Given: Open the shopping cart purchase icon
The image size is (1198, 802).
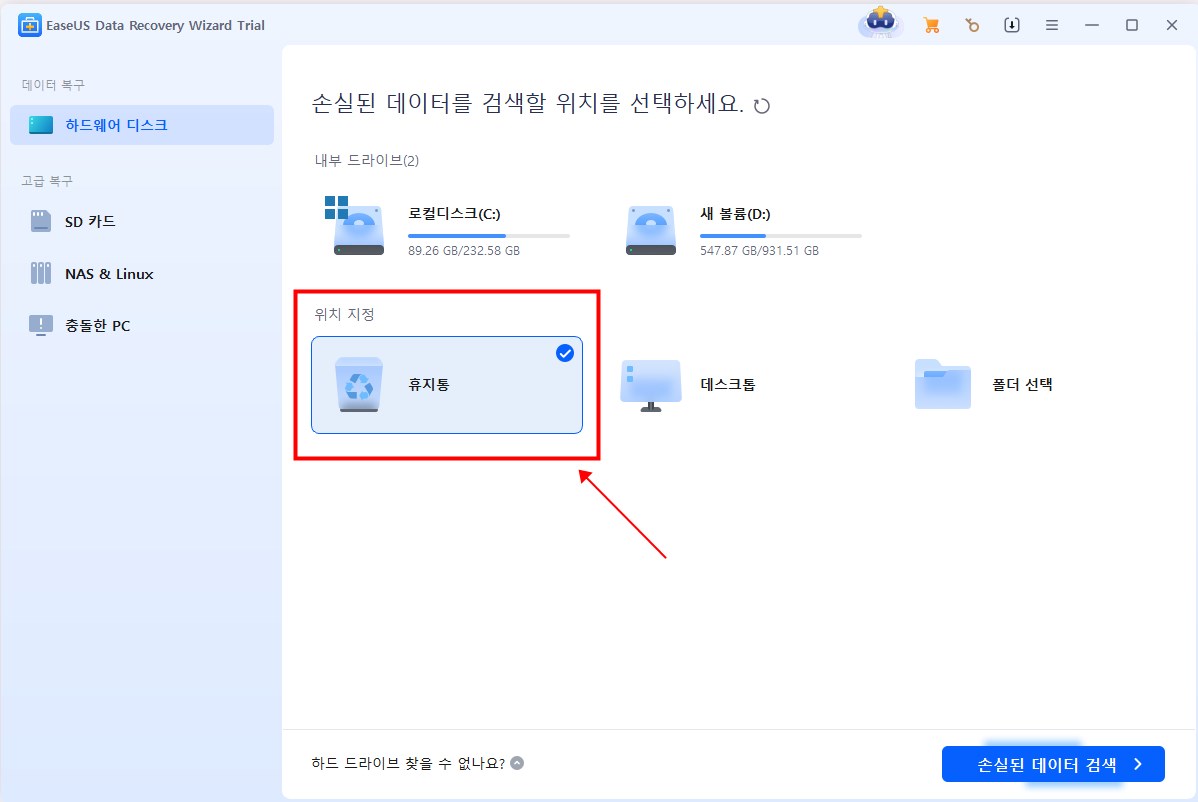Looking at the screenshot, I should [x=931, y=25].
